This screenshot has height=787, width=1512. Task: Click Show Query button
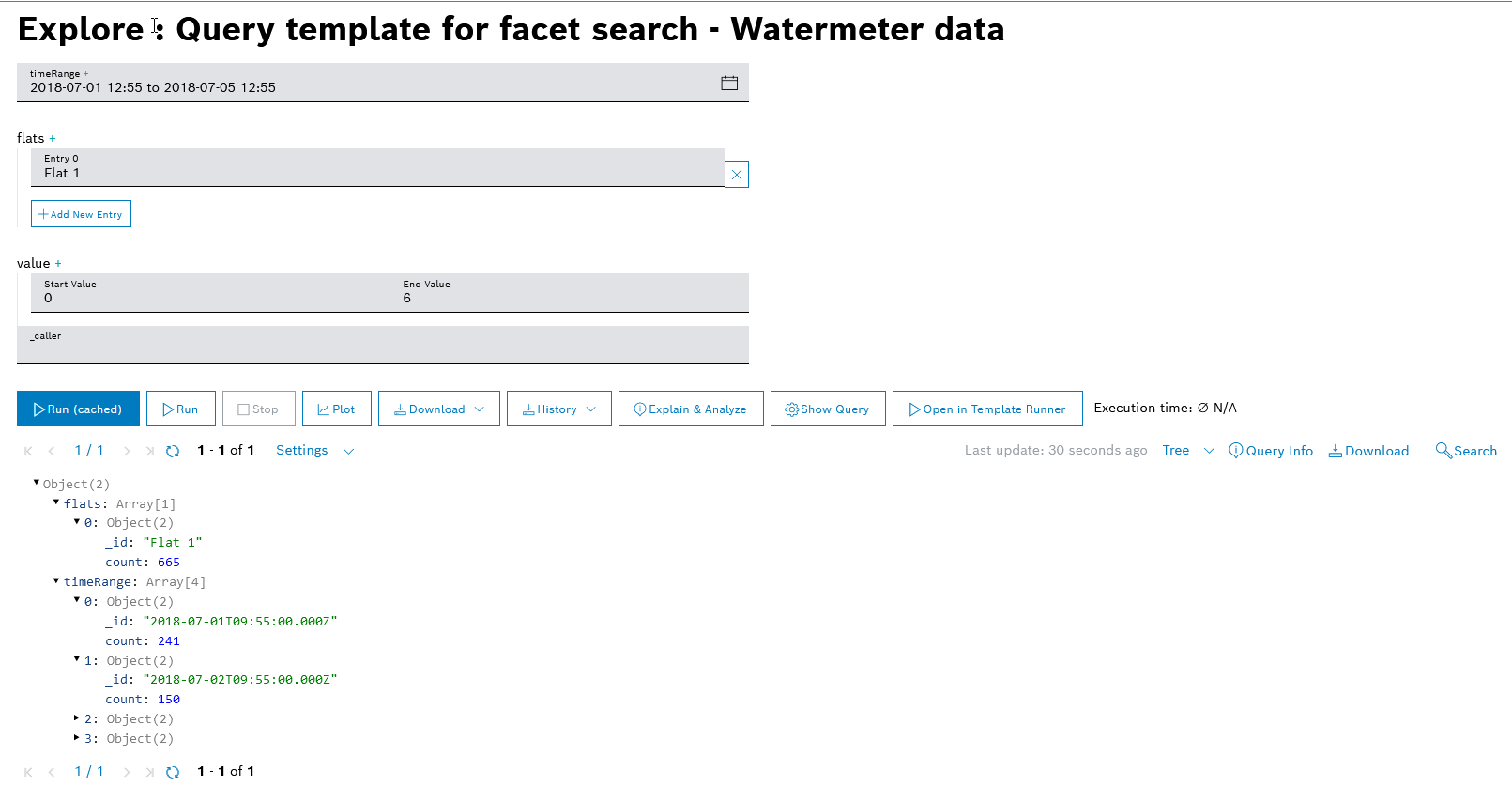(827, 409)
